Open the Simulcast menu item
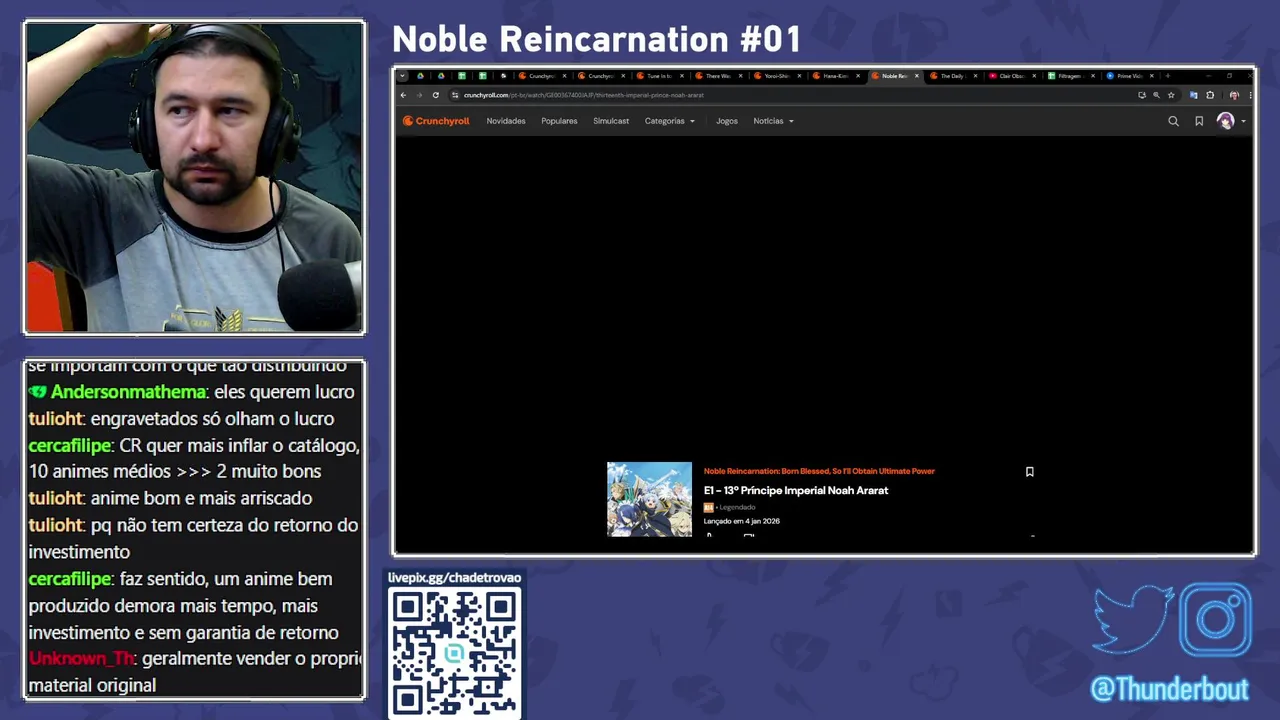The width and height of the screenshot is (1280, 720). tap(611, 121)
